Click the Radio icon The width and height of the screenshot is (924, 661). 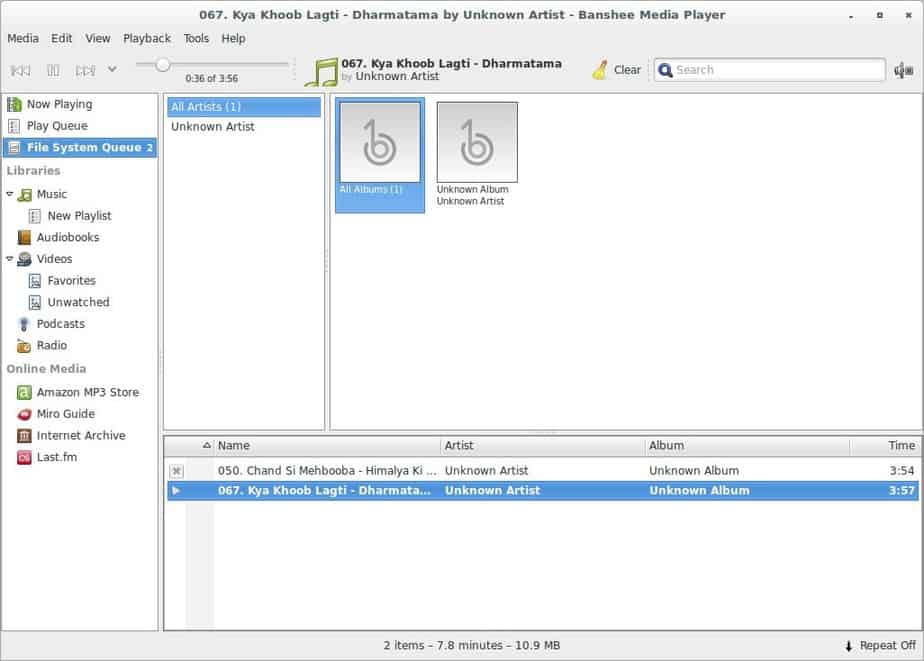tap(24, 346)
